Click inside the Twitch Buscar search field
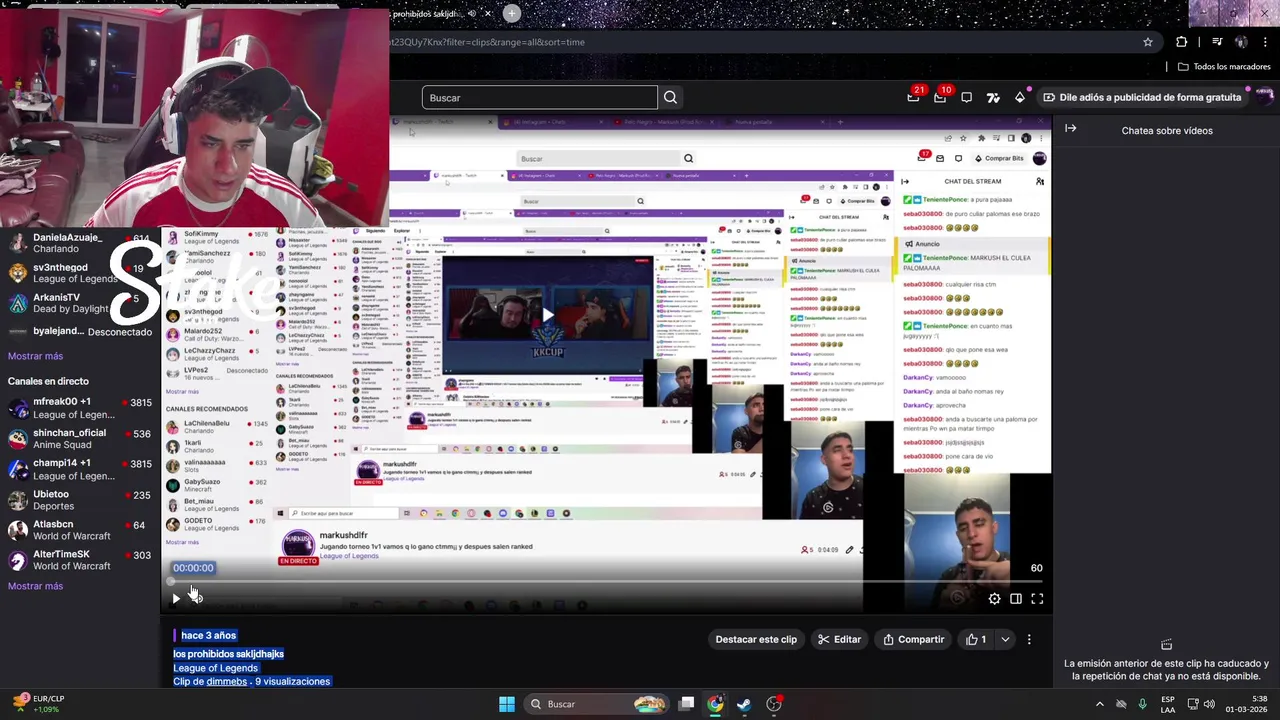Viewport: 1280px width, 720px height. 540,97
